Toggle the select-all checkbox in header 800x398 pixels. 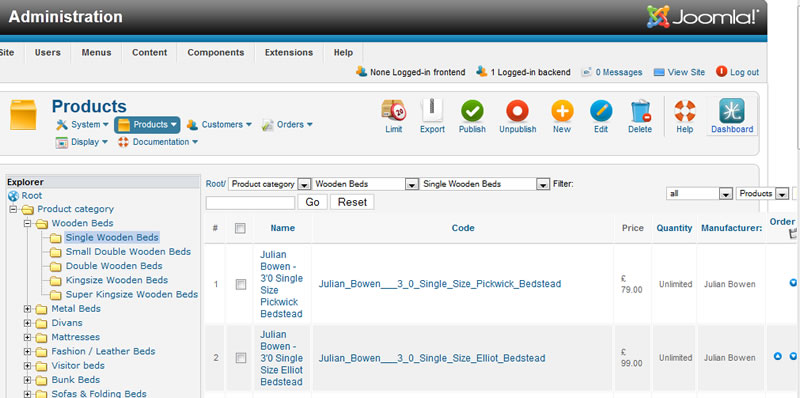240,228
